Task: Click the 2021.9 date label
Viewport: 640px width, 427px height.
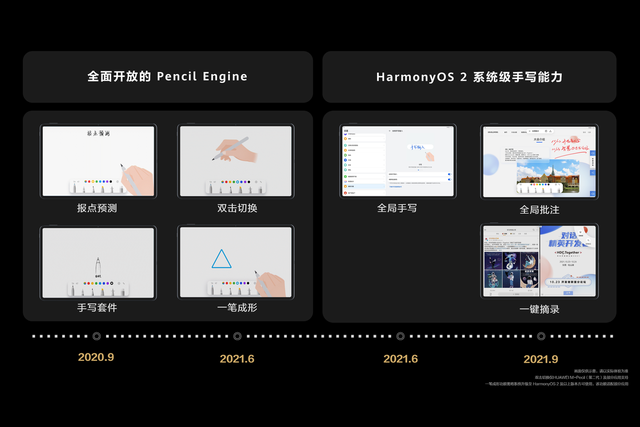Action: (541, 359)
